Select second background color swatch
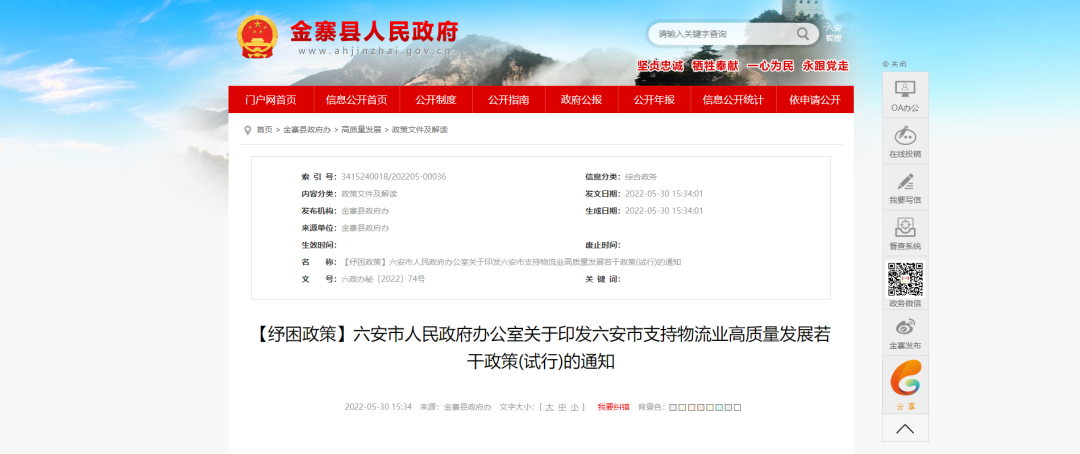Image resolution: width=1080 pixels, height=454 pixels. [x=682, y=407]
